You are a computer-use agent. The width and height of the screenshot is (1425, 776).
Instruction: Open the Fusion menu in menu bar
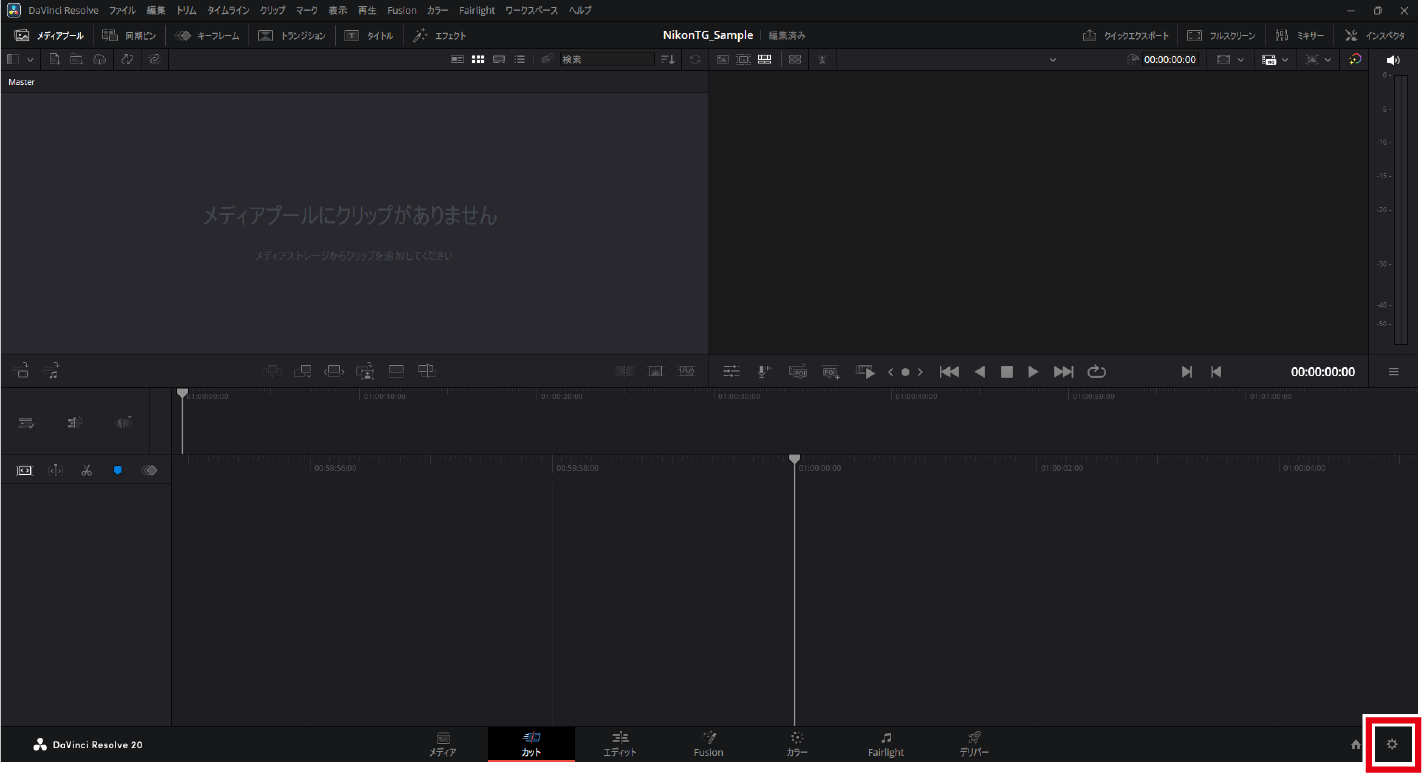tap(402, 10)
